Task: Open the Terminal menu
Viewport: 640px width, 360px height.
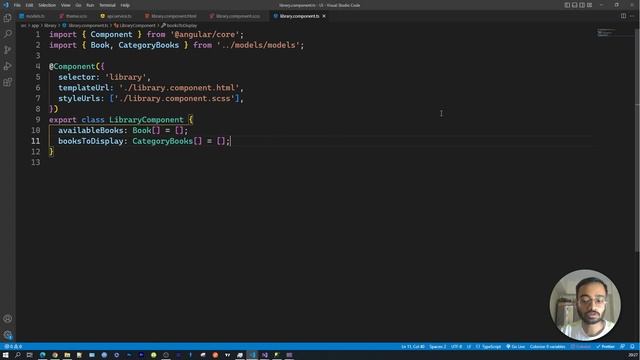Action: 107,5
